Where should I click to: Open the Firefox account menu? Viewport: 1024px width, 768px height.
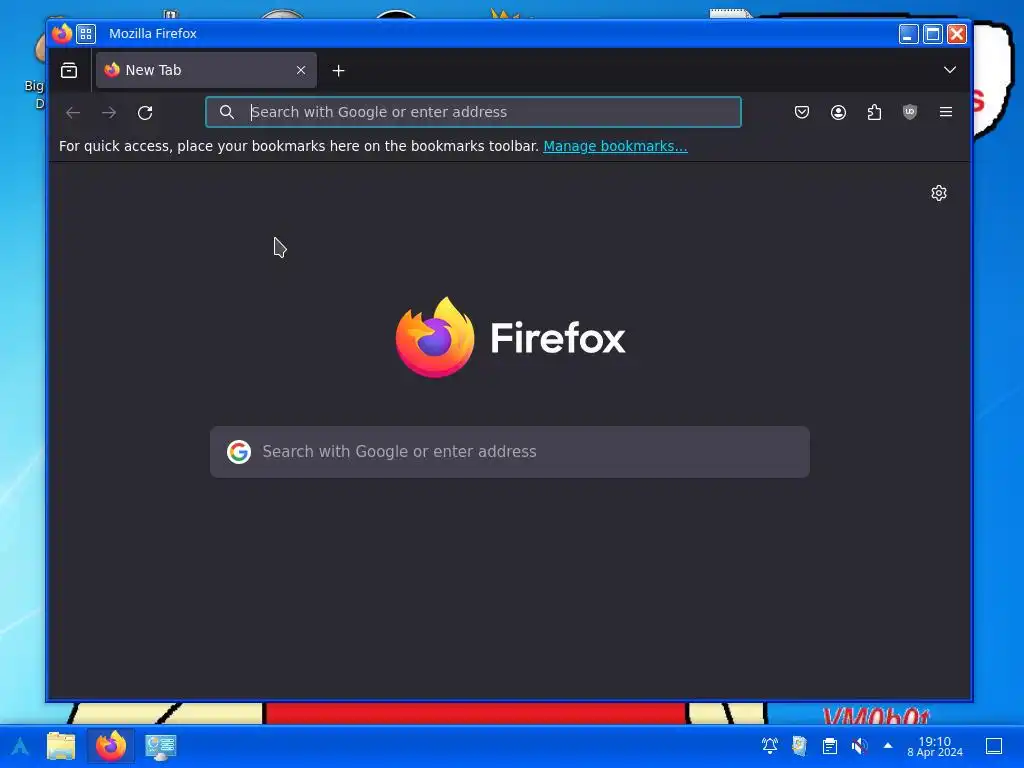coord(839,112)
